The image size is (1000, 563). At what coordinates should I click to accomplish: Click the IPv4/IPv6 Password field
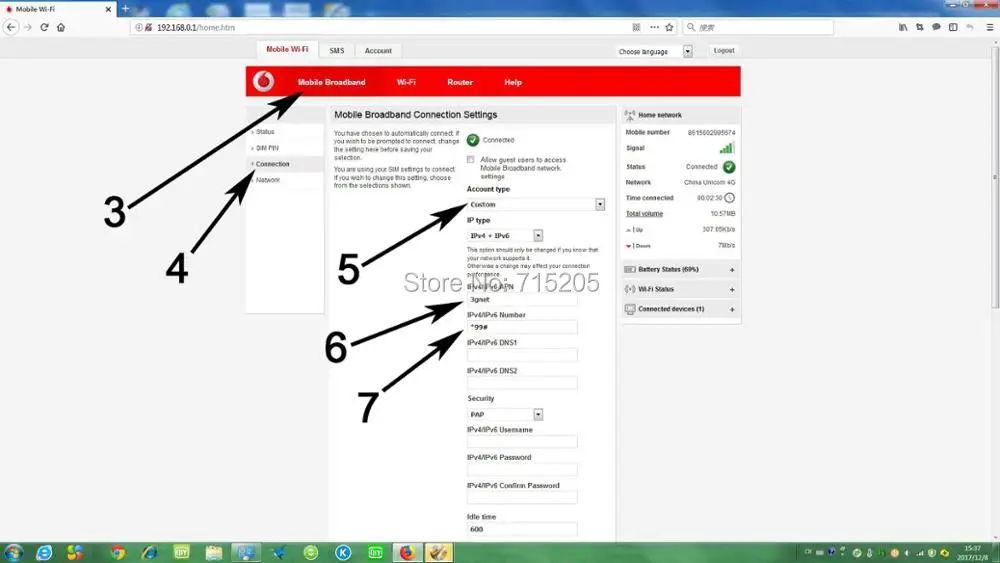click(x=522, y=470)
